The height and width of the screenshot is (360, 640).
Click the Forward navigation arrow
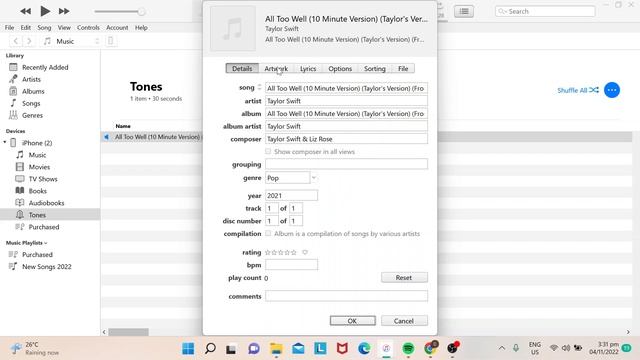29,41
